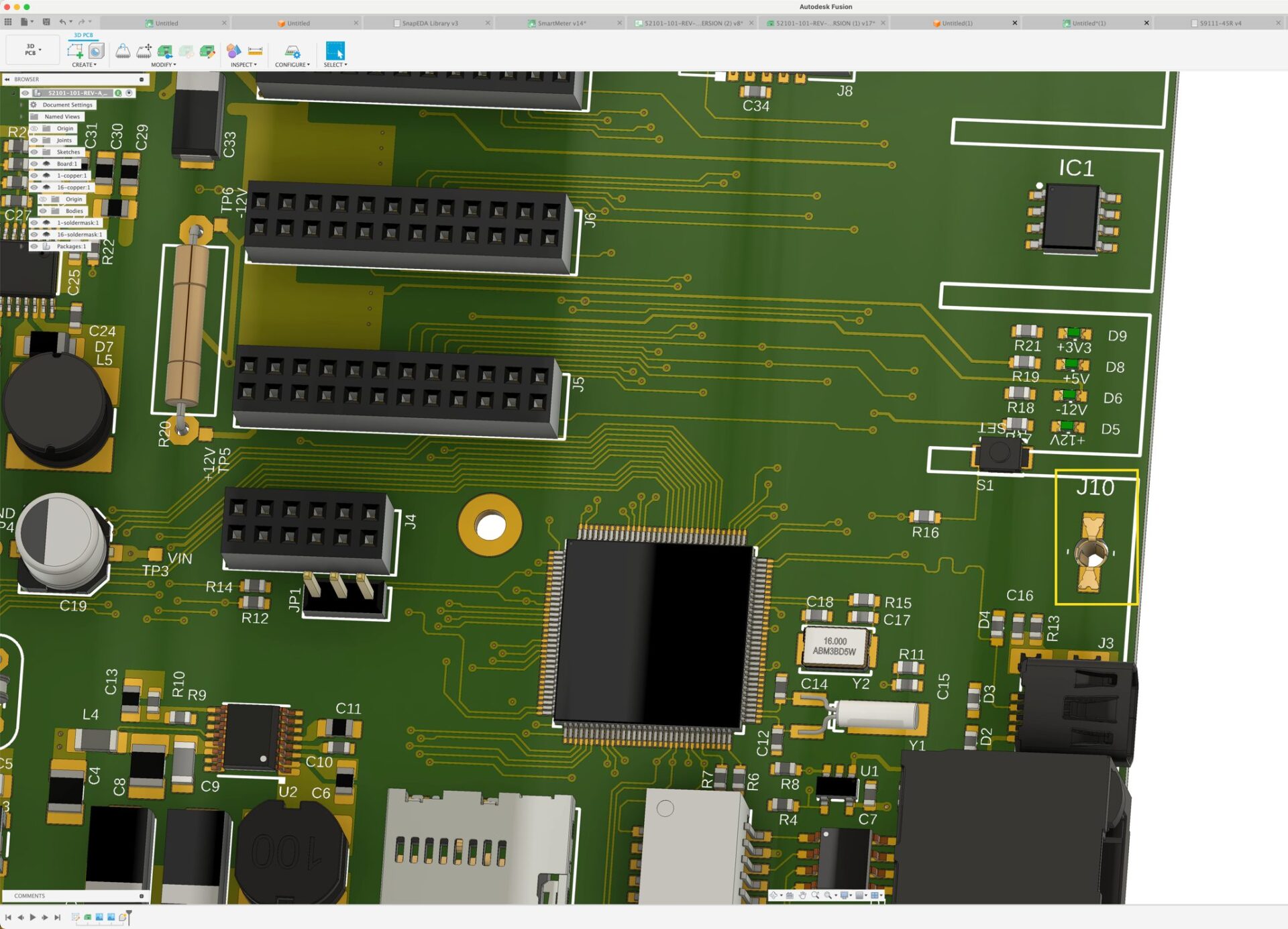
Task: Select the Zoom magnifier in navigation bar
Action: tap(815, 895)
